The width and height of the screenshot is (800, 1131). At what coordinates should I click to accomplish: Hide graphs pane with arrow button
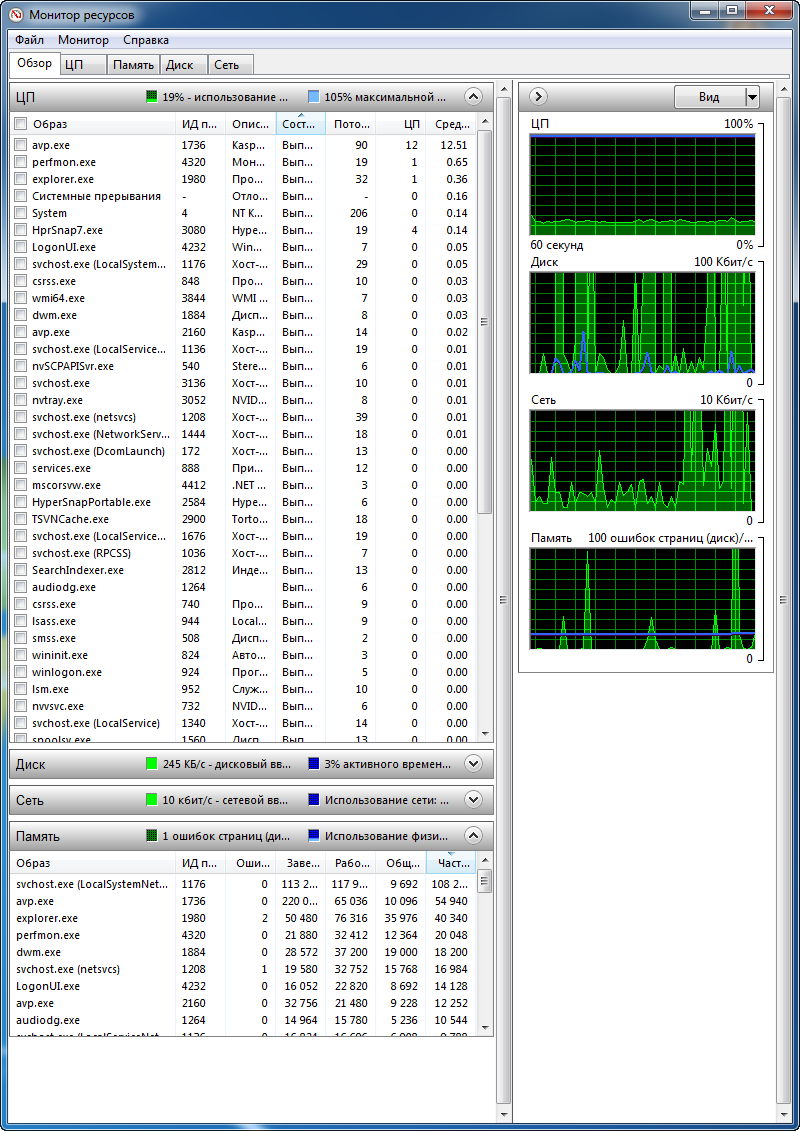539,97
